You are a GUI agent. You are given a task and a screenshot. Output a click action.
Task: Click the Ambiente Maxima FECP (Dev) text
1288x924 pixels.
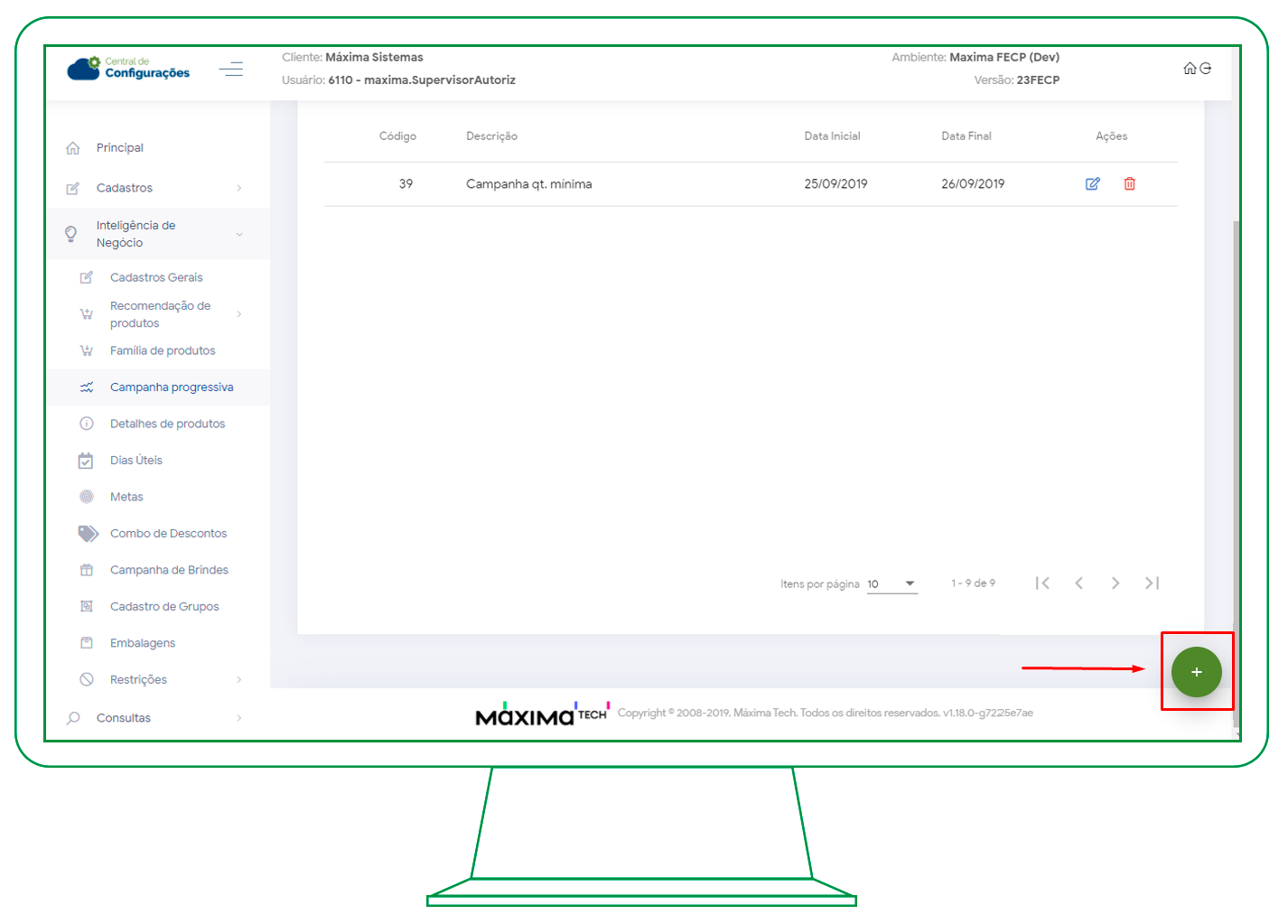[x=975, y=58]
